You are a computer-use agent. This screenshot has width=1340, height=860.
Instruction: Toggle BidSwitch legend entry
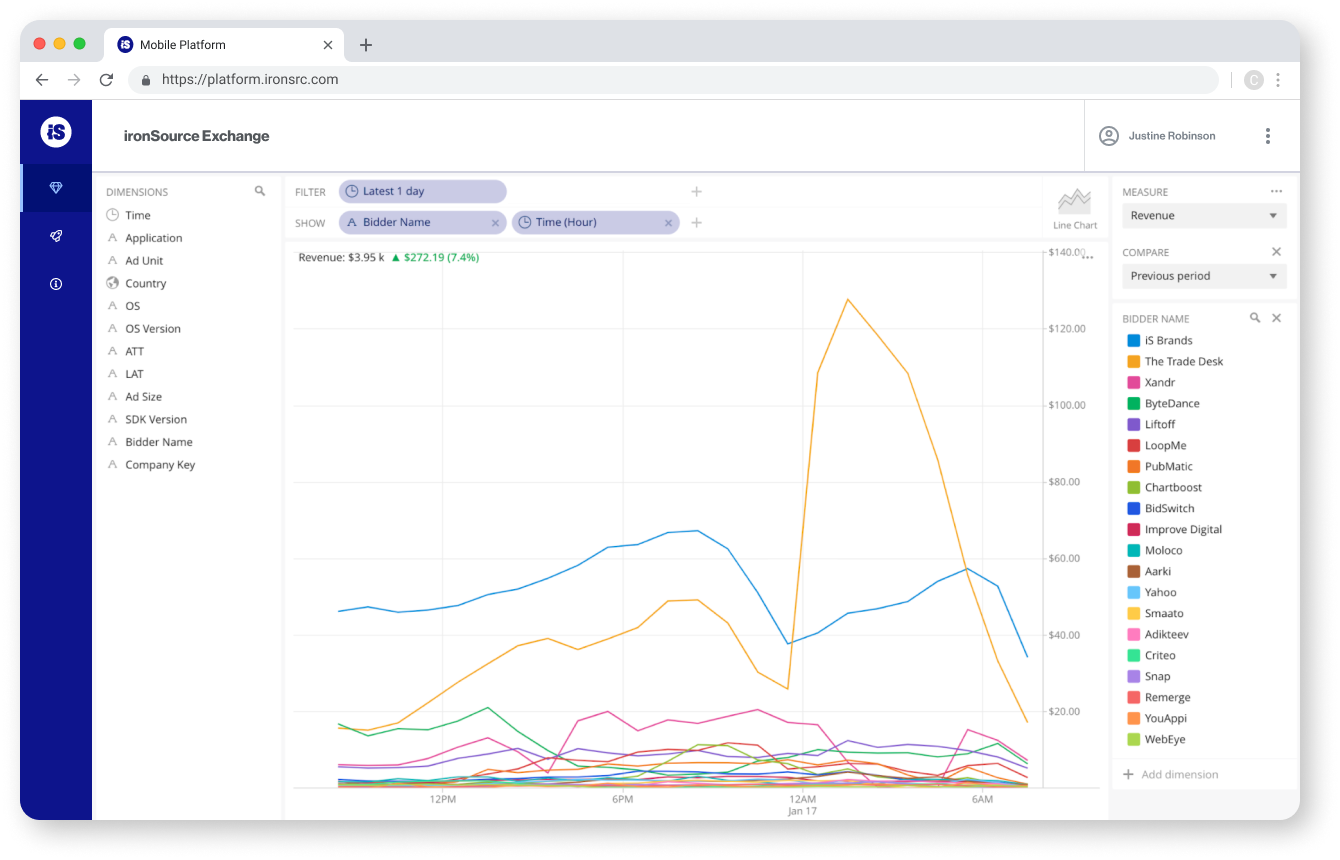(1161, 509)
